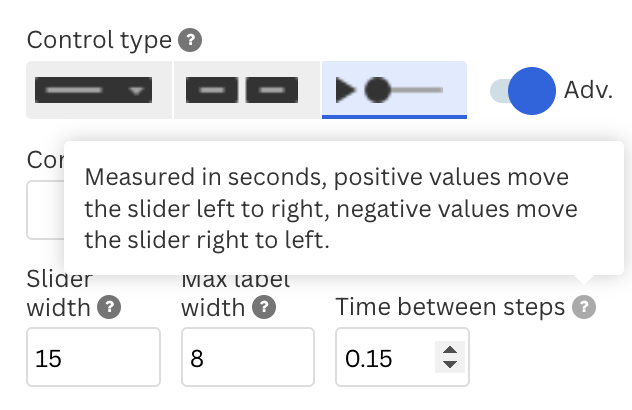The height and width of the screenshot is (410, 632).
Task: Click the Slider width field showing 15
Action: point(94,357)
